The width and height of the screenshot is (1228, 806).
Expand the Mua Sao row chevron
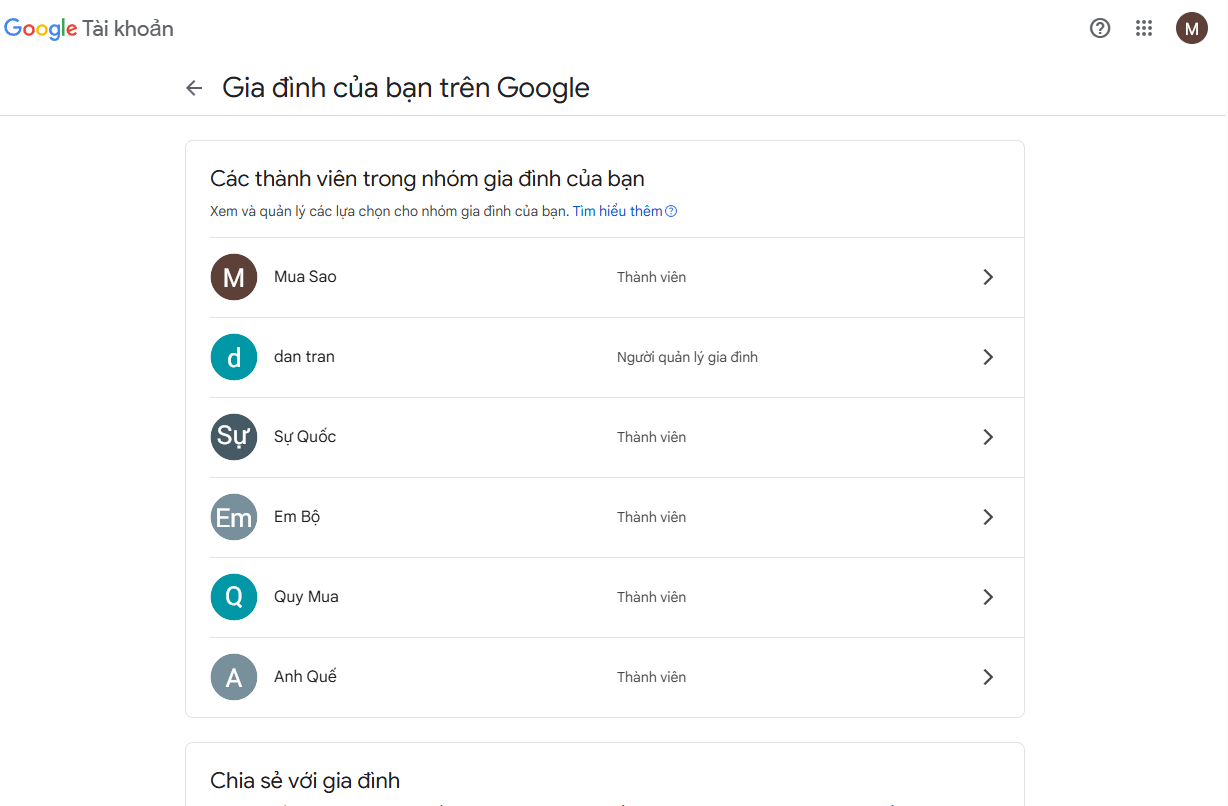coord(988,277)
